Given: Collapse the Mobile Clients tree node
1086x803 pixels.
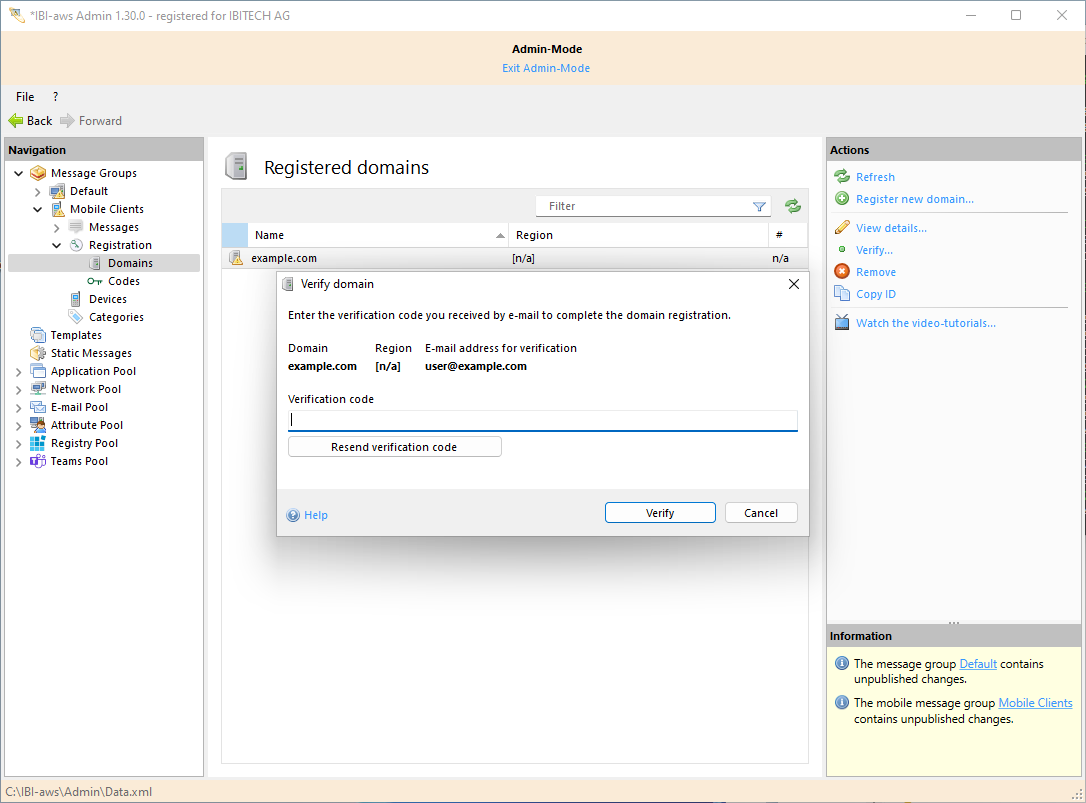Looking at the screenshot, I should 38,210.
